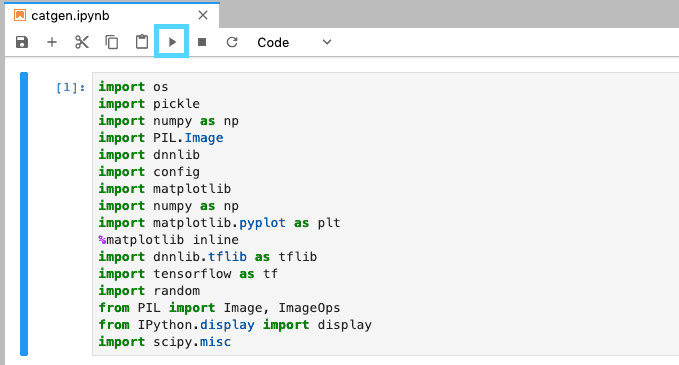This screenshot has width=679, height=365.
Task: Click the line 'import tensorflow as tf'
Action: coord(188,274)
